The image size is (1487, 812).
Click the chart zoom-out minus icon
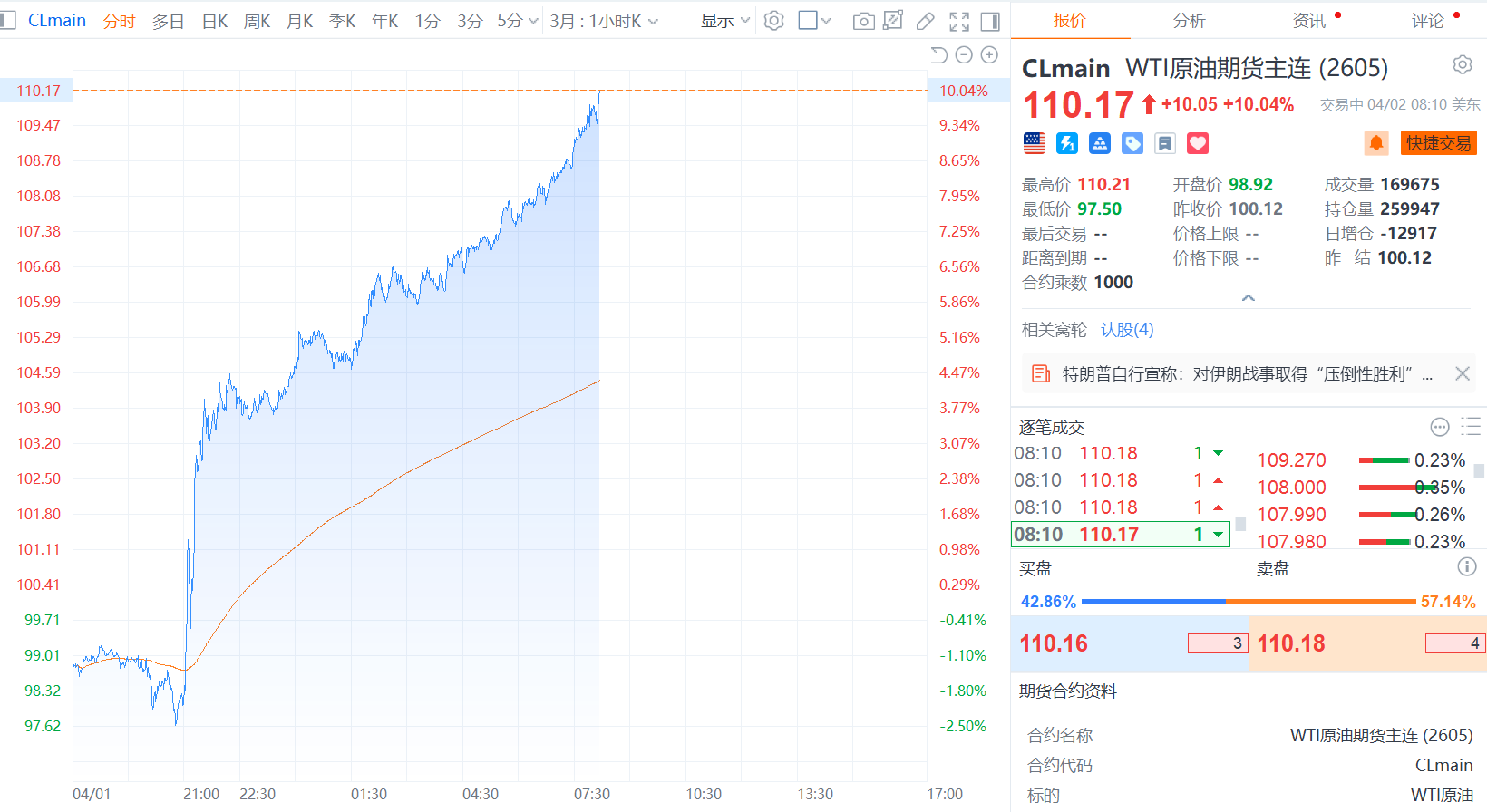pos(964,55)
